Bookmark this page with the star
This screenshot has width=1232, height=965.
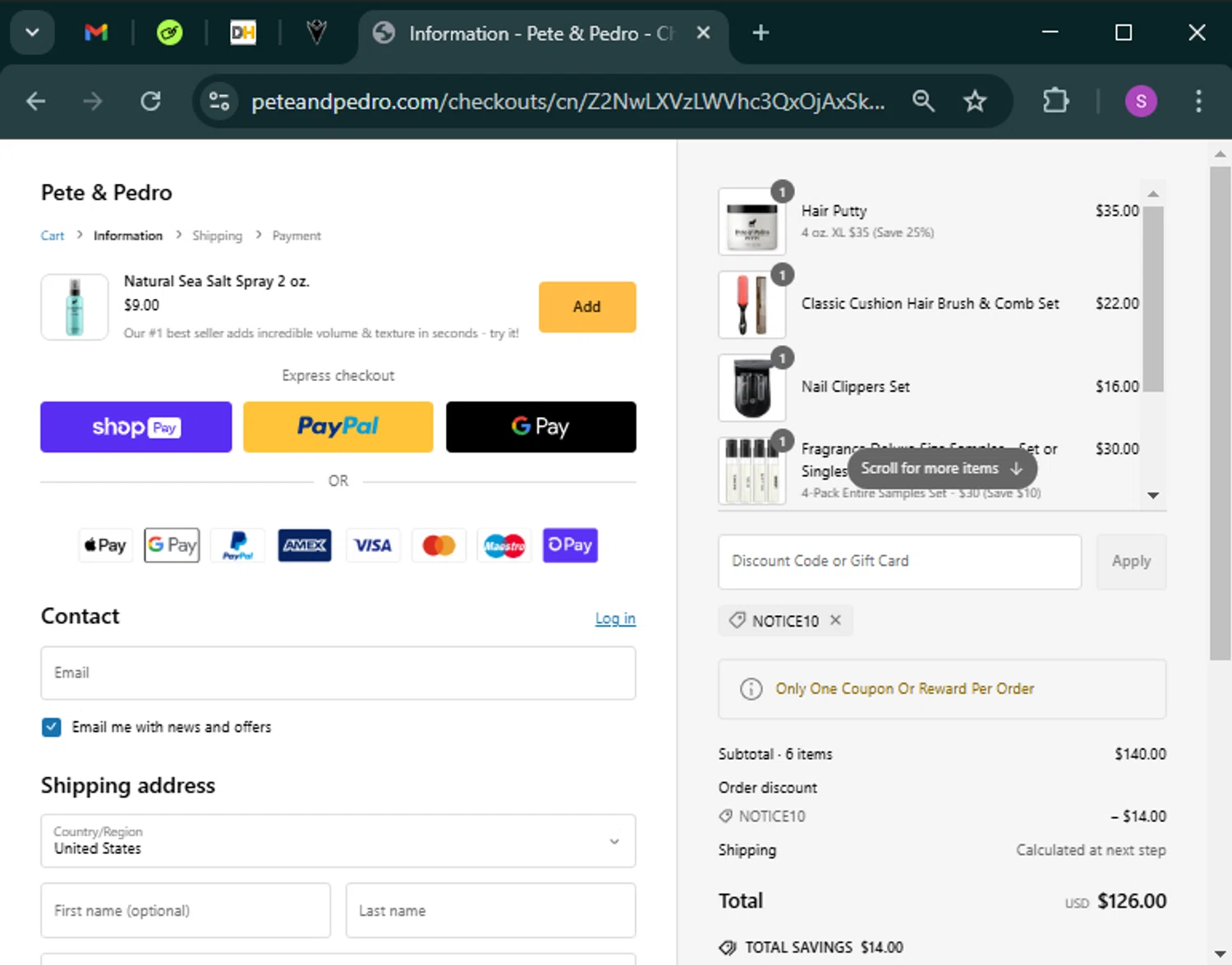pyautogui.click(x=975, y=101)
